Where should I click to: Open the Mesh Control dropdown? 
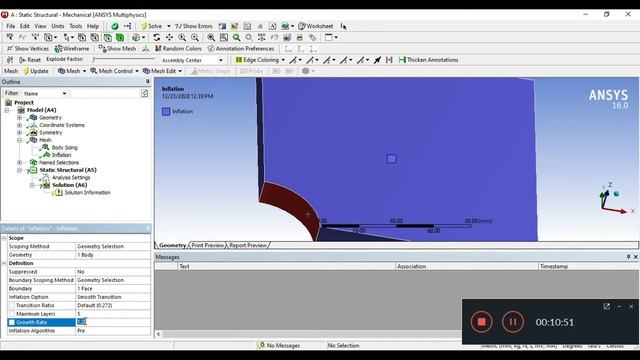114,71
